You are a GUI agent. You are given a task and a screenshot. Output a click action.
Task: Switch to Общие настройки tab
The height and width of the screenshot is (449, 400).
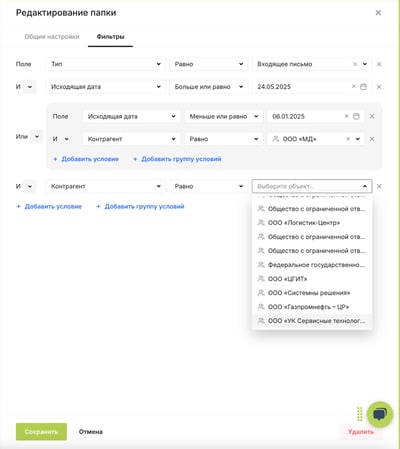point(52,37)
